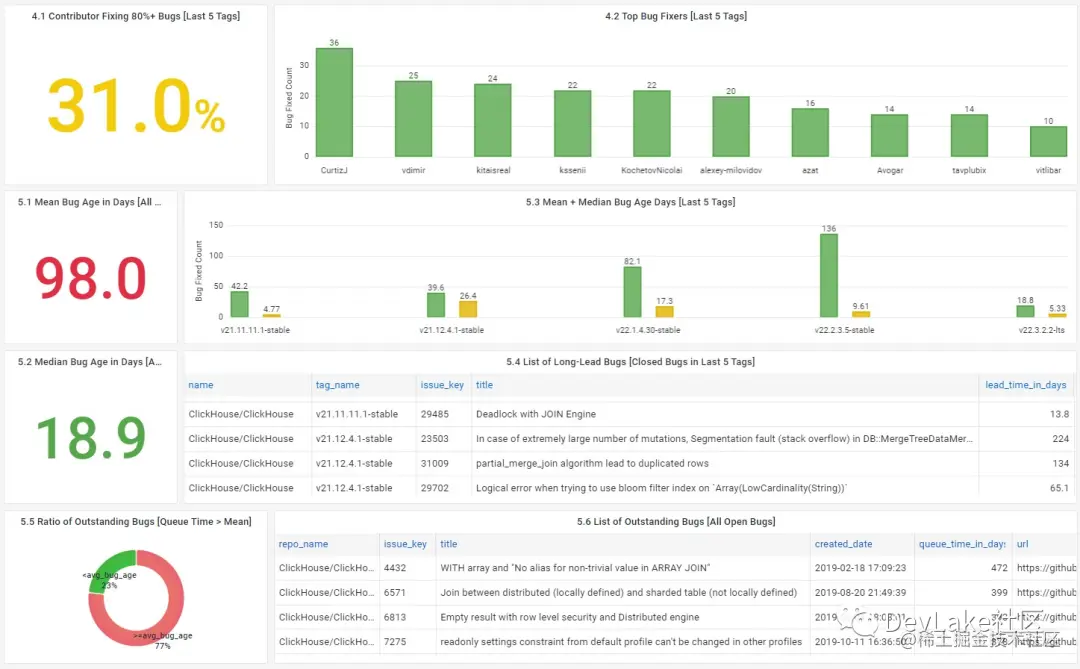Open github URL in row 6571

pos(1046,593)
